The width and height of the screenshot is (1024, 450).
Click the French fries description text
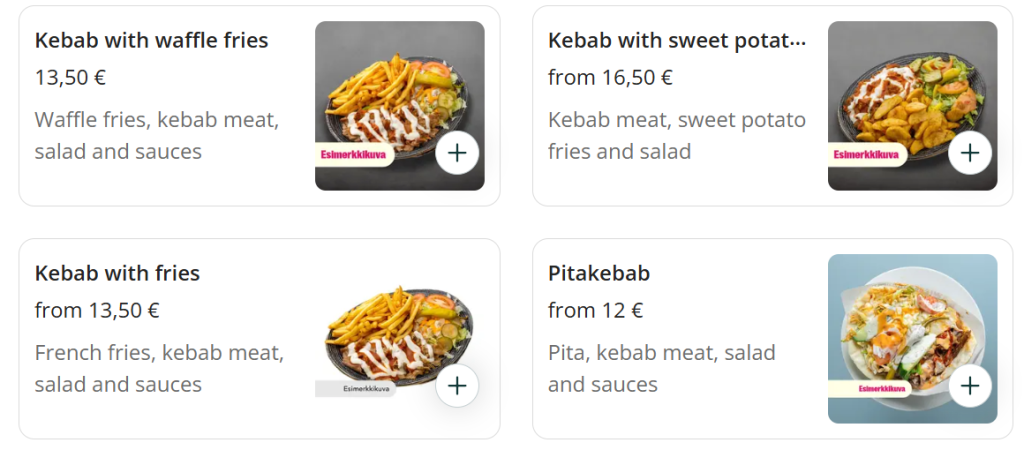[159, 368]
